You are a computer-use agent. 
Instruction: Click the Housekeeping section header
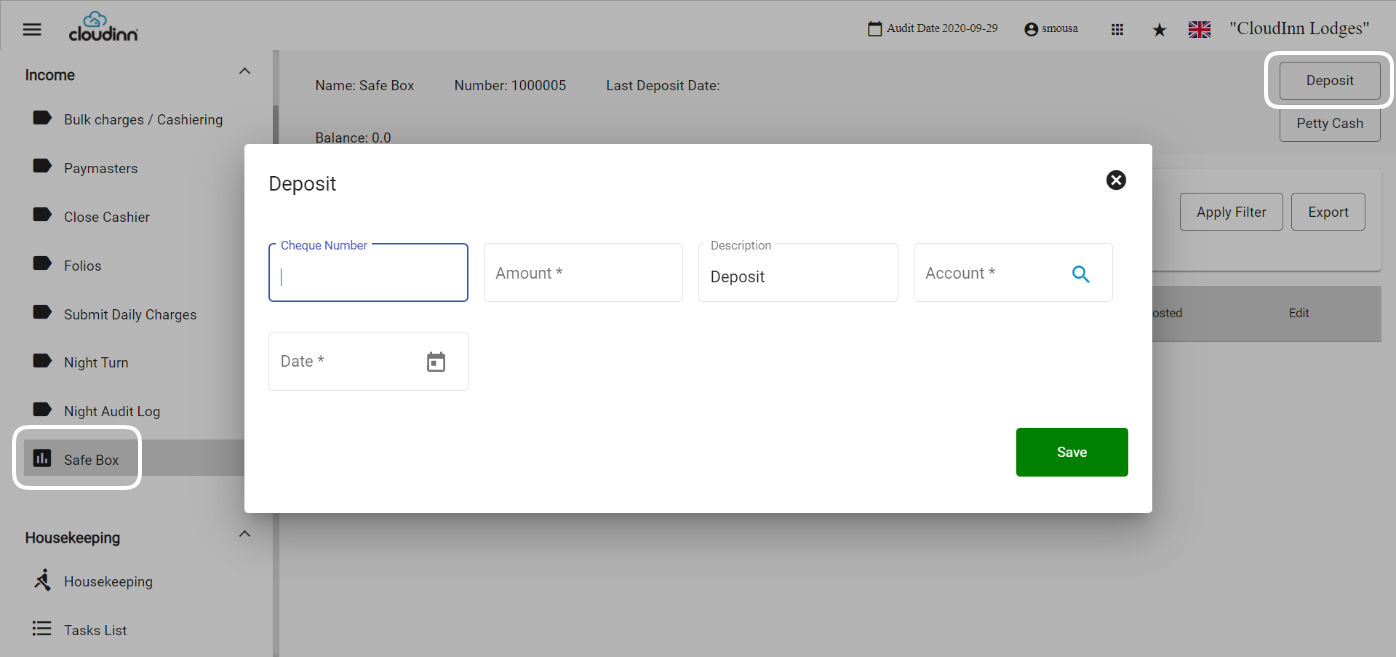click(72, 538)
